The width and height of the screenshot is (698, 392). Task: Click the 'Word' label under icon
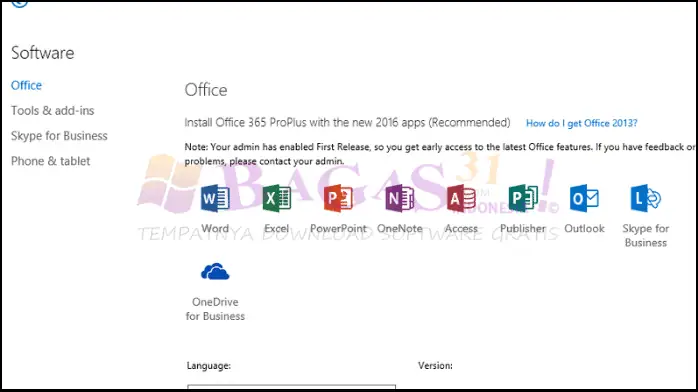[215, 228]
